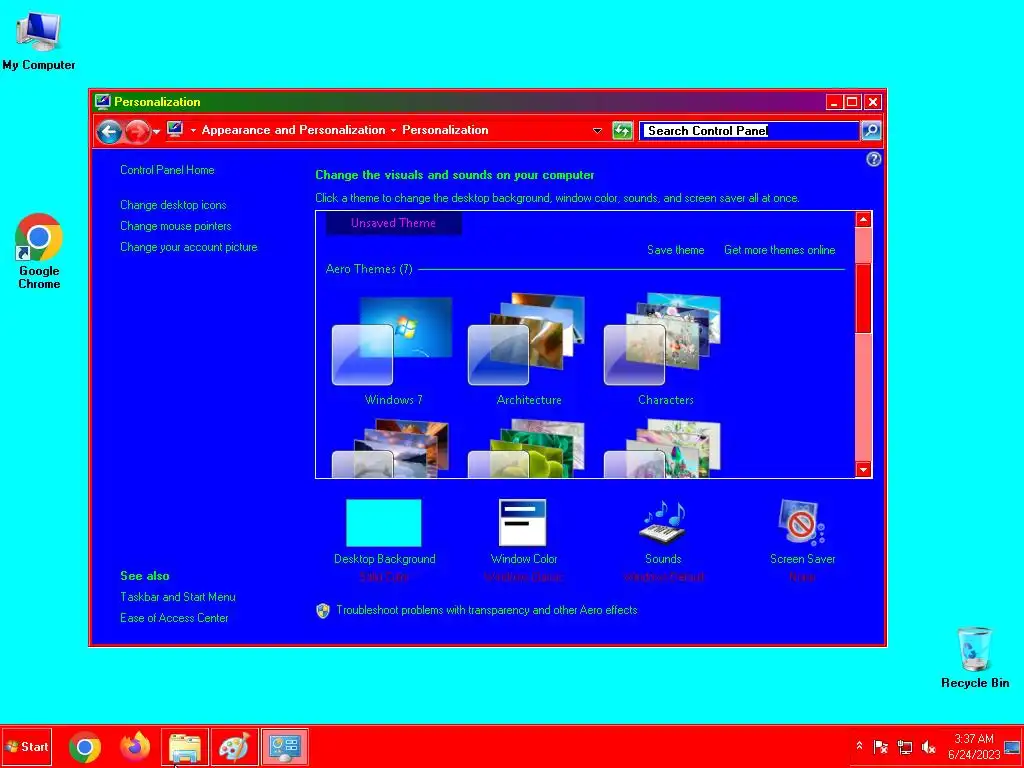Open the Action Center flag icon
Image resolution: width=1024 pixels, height=768 pixels.
pos(881,746)
